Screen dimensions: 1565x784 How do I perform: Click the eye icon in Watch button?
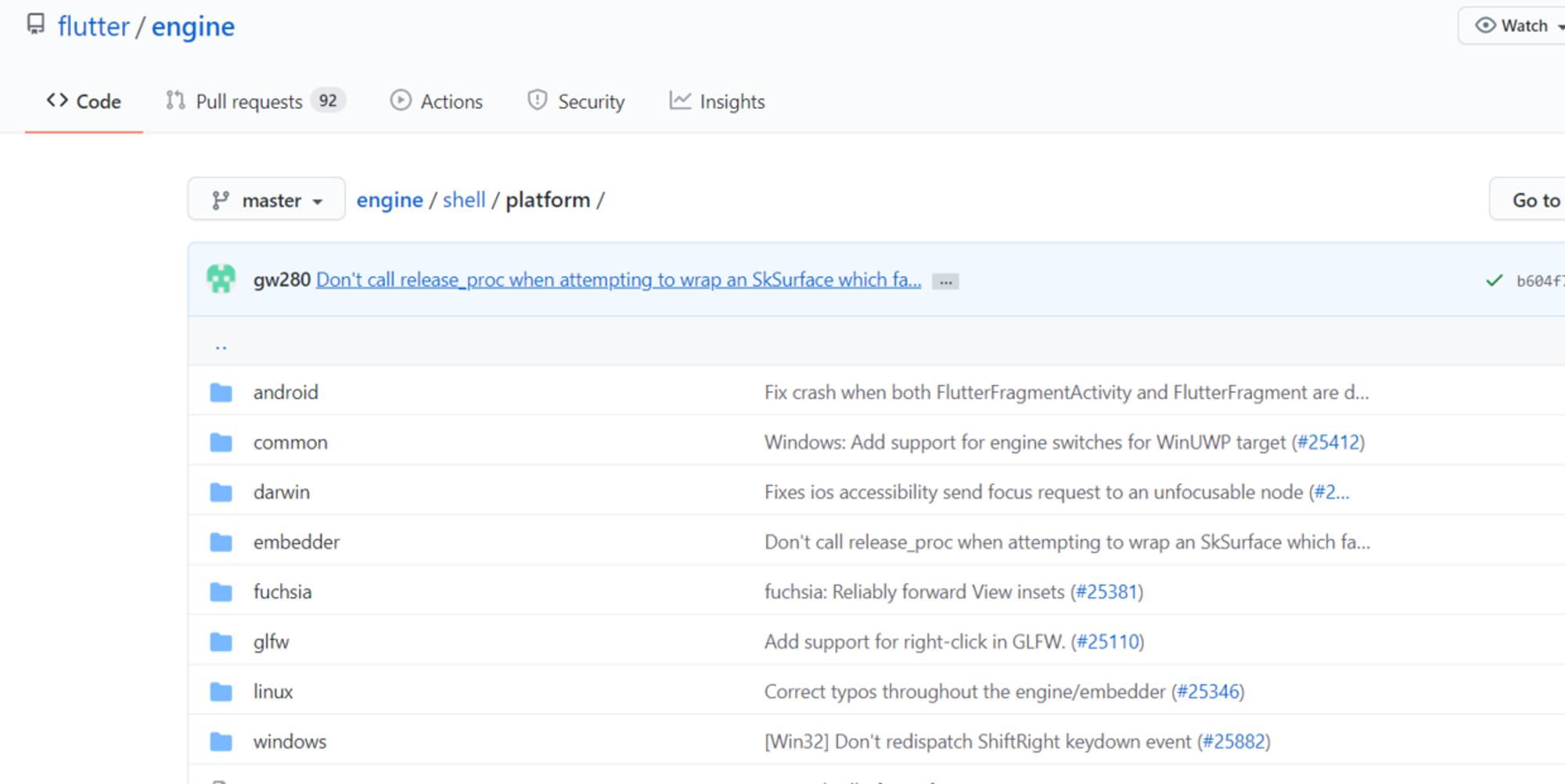click(1484, 26)
